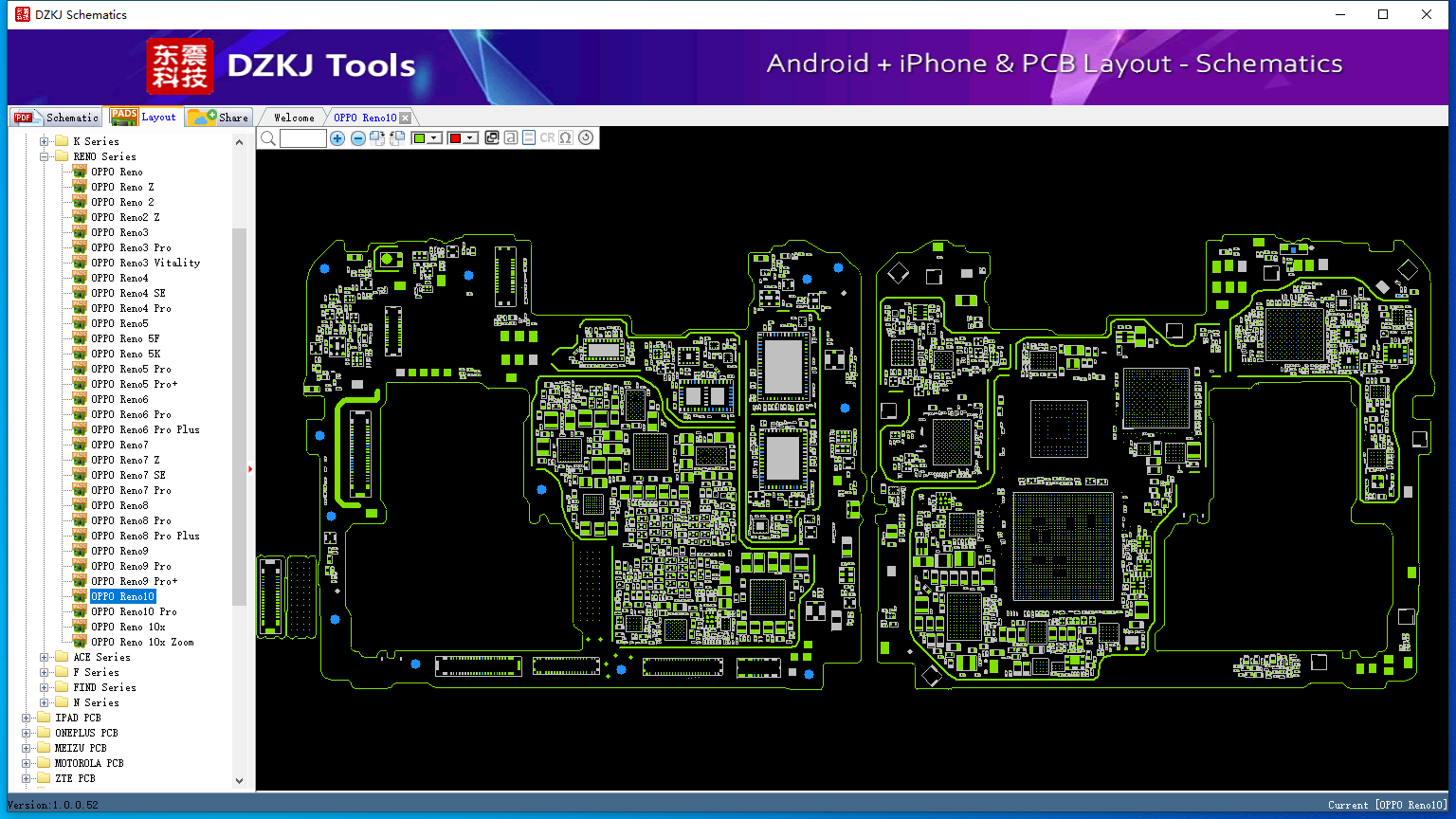This screenshot has height=819, width=1456.
Task: Expand the FIND Series folder
Action: [44, 687]
